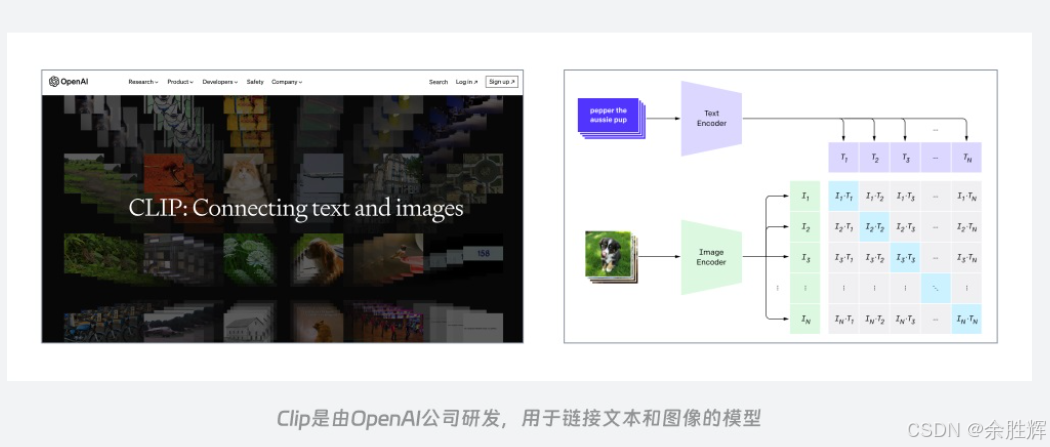Click the puppy photo in the diagram
The width and height of the screenshot is (1050, 447).
pyautogui.click(x=610, y=256)
